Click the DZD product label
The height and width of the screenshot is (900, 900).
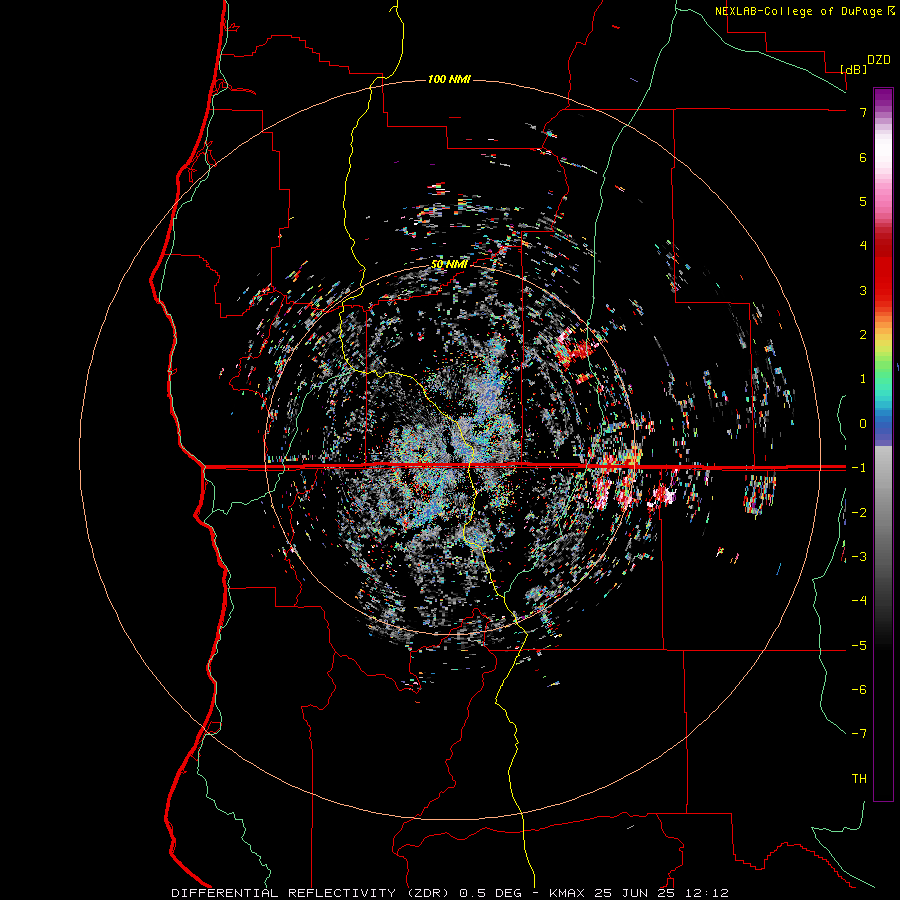coord(879,60)
